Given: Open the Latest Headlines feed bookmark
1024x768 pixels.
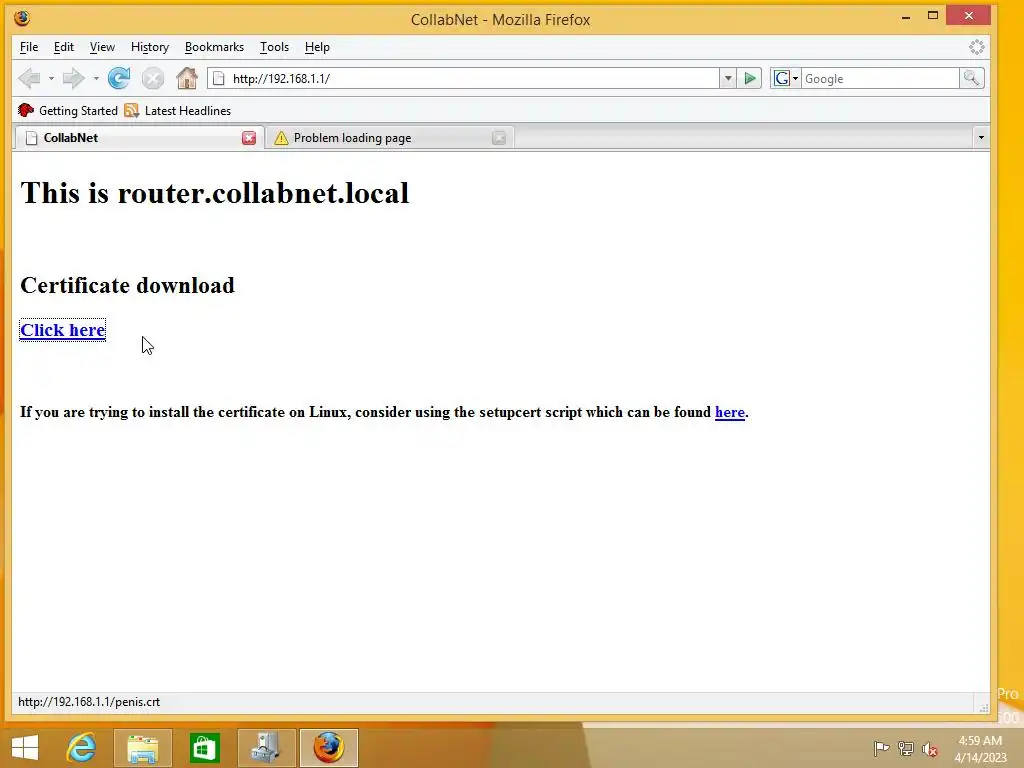Looking at the screenshot, I should pos(178,110).
